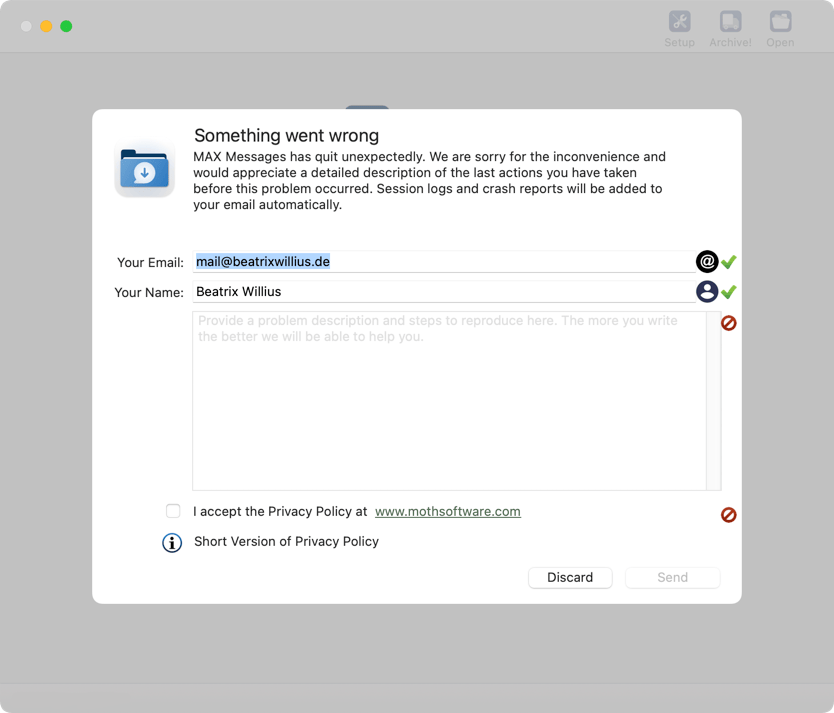Focus the Your Name input field
834x713 pixels.
444,291
